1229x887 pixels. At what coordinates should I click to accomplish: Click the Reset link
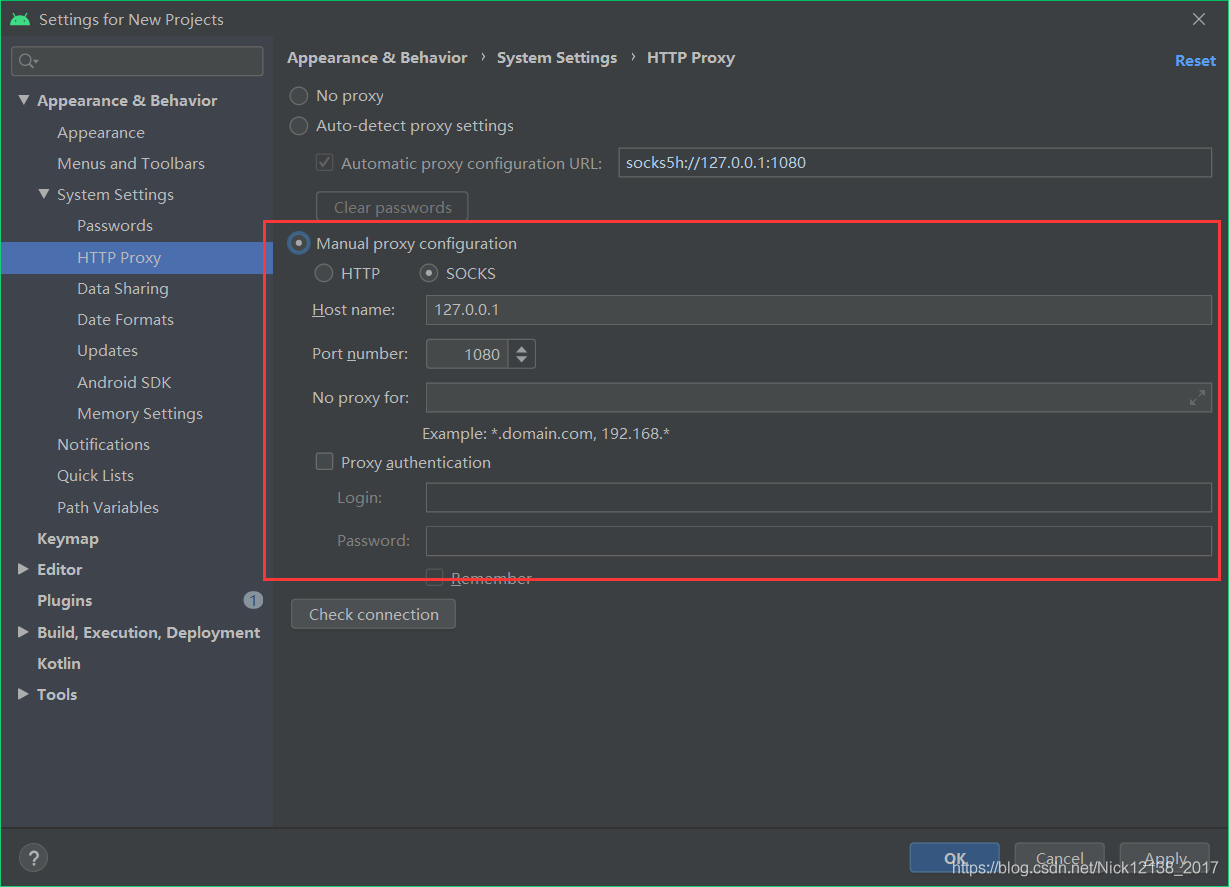1195,60
